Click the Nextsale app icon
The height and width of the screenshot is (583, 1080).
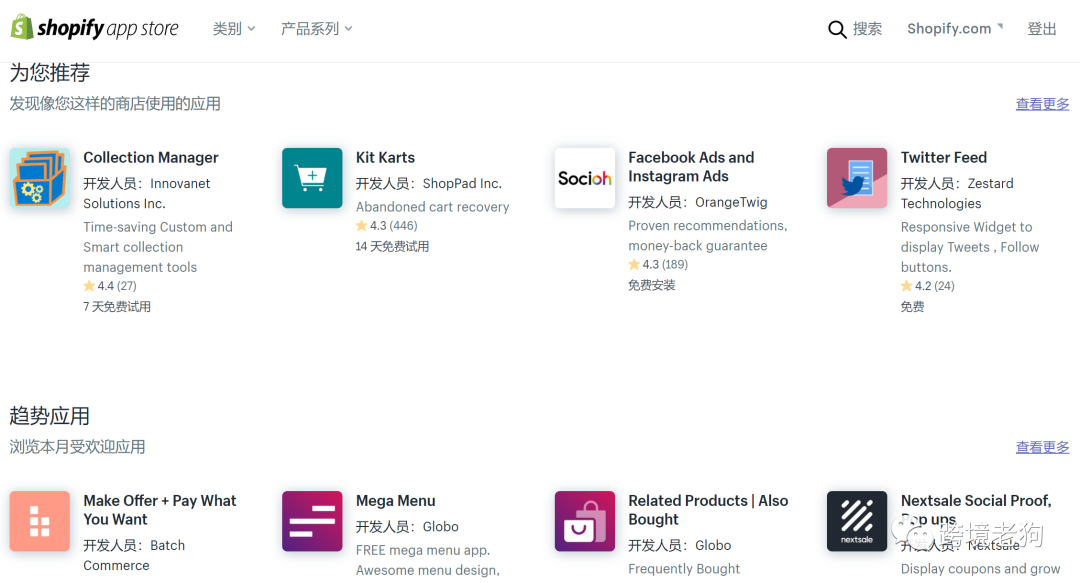point(857,521)
